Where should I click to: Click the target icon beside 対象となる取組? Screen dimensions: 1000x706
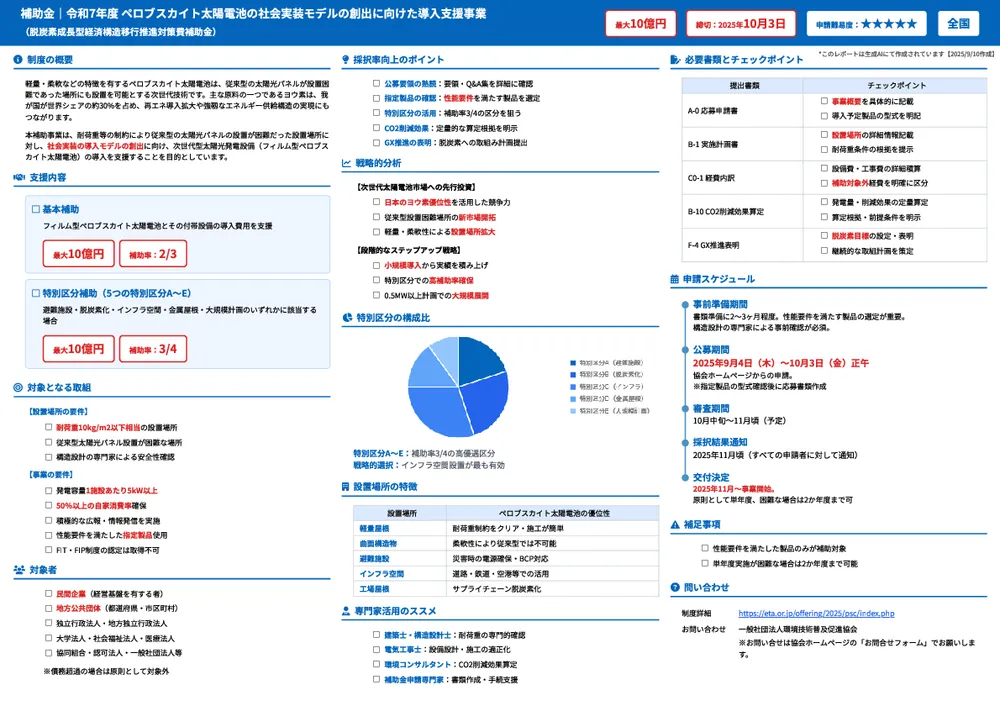[x=19, y=387]
